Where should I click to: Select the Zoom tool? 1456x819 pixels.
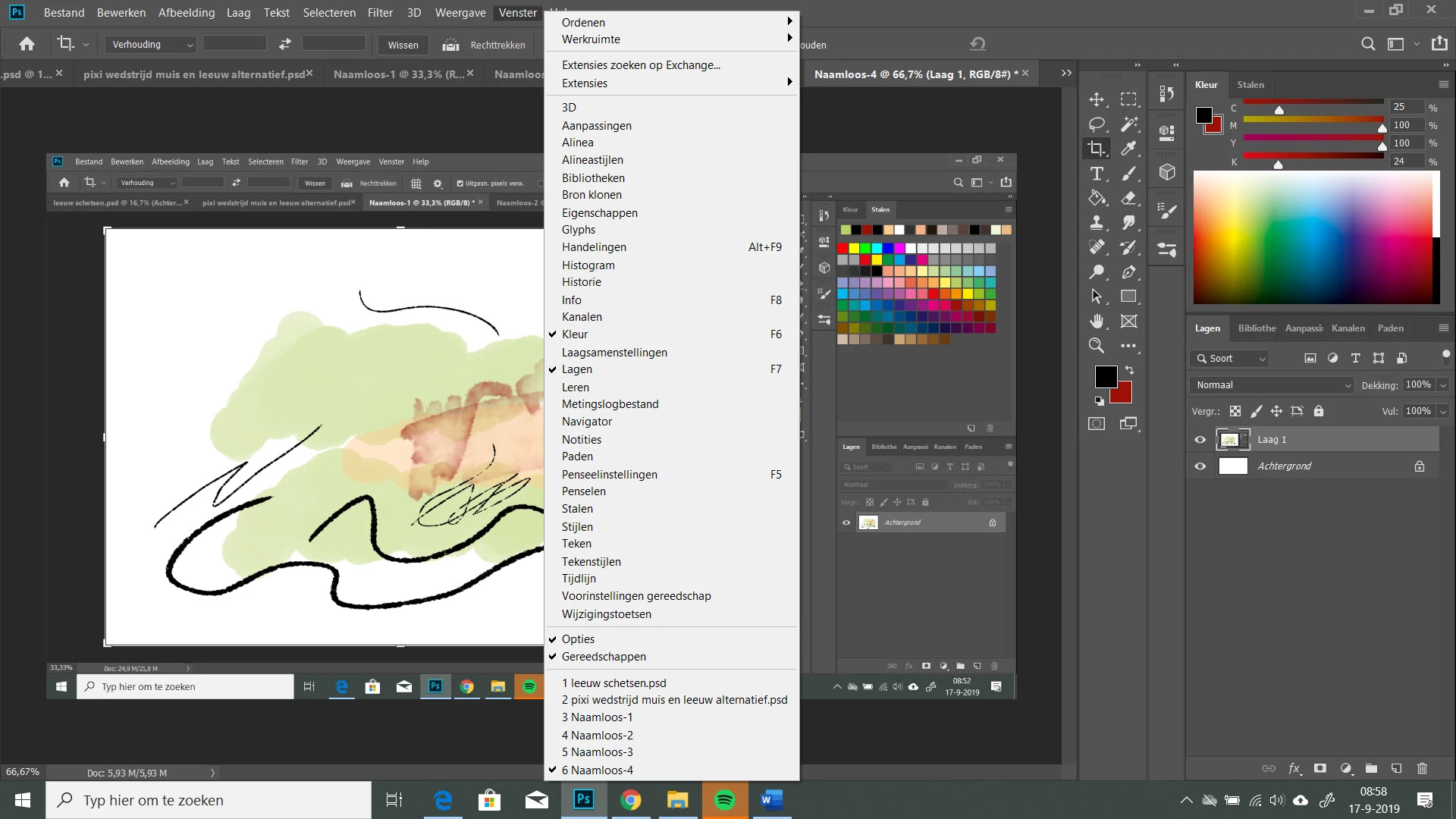point(1097,346)
